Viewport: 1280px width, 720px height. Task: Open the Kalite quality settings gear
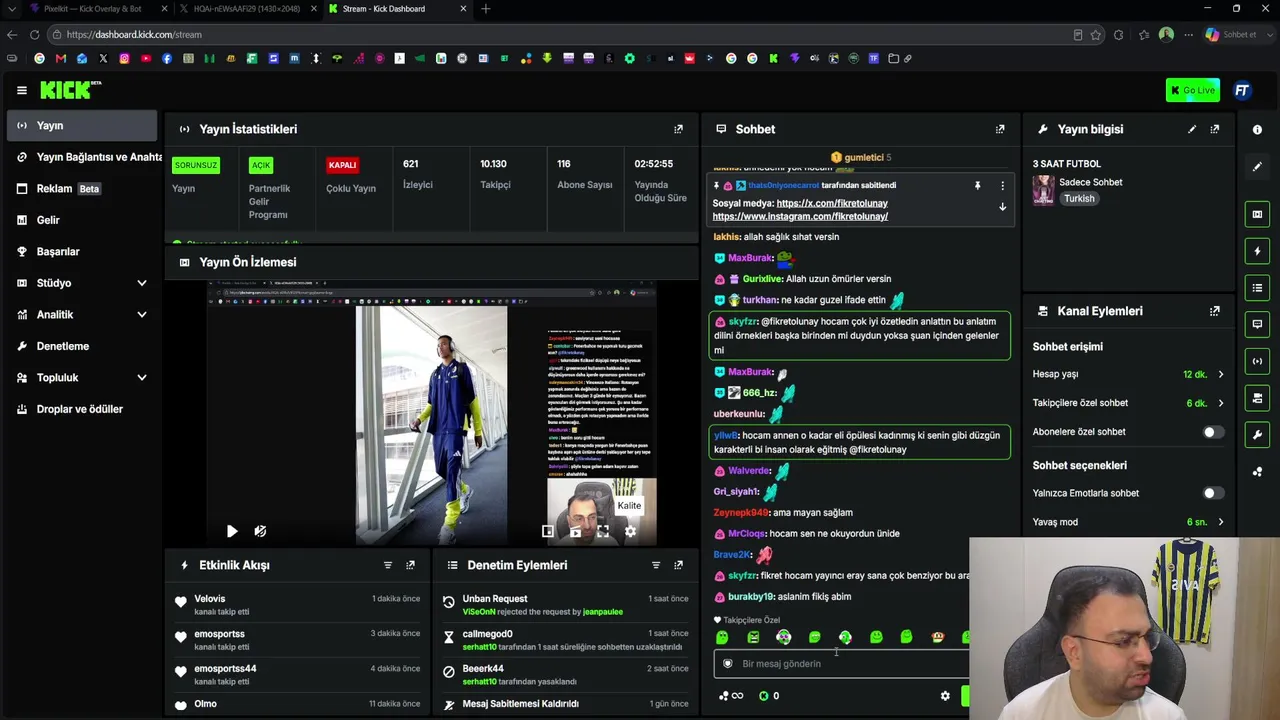tap(630, 531)
